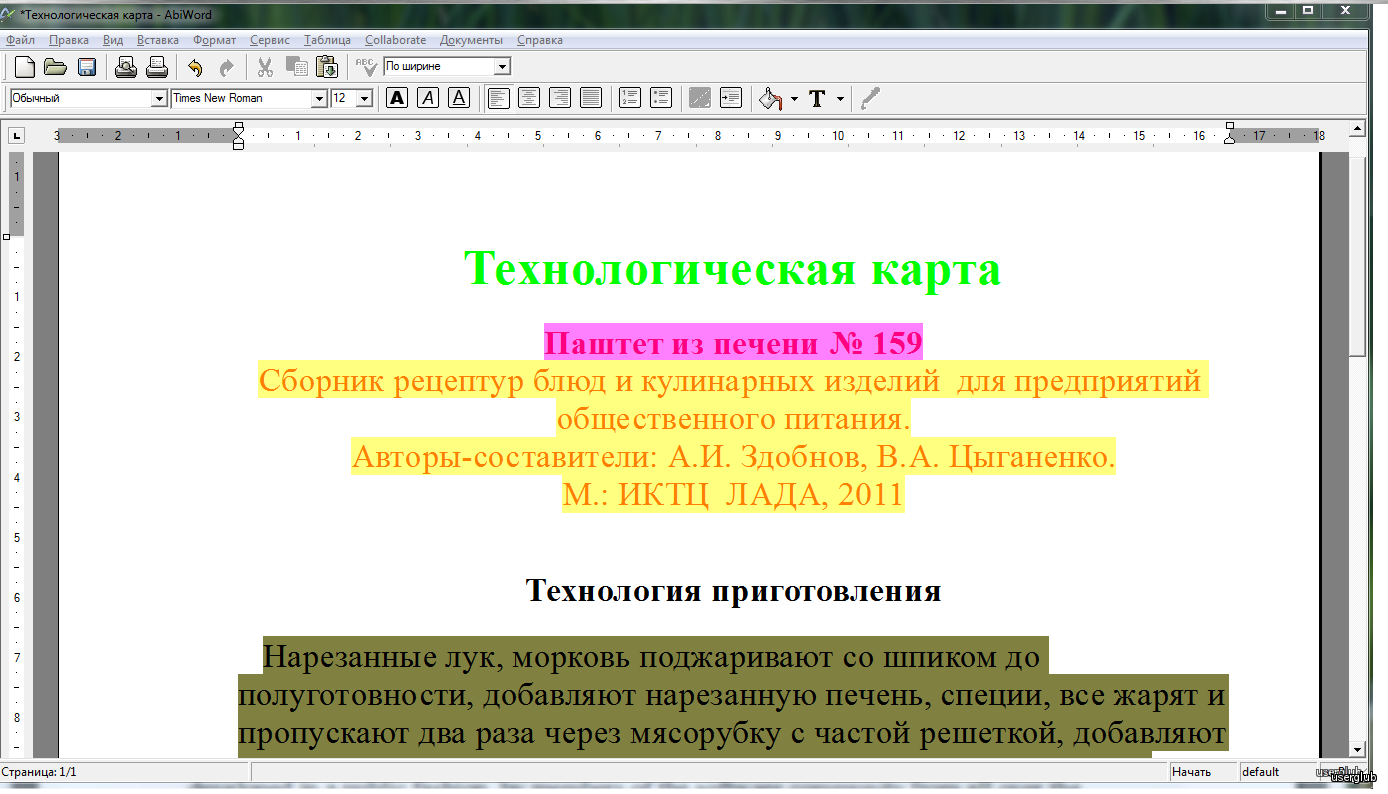Expand the highlight color arrow next to paint bucket
The image size is (1388, 794).
(x=794, y=99)
